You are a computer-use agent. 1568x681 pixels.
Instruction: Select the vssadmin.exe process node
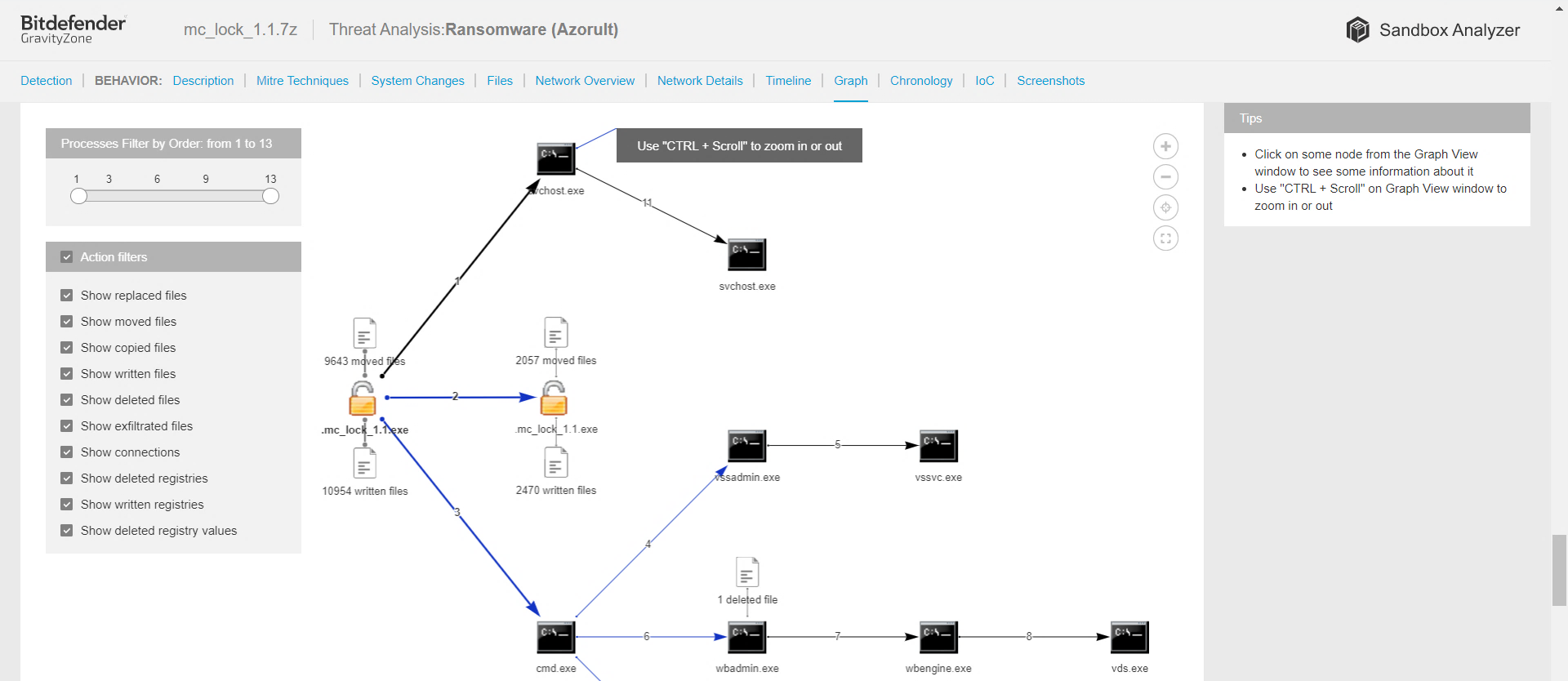pos(747,446)
